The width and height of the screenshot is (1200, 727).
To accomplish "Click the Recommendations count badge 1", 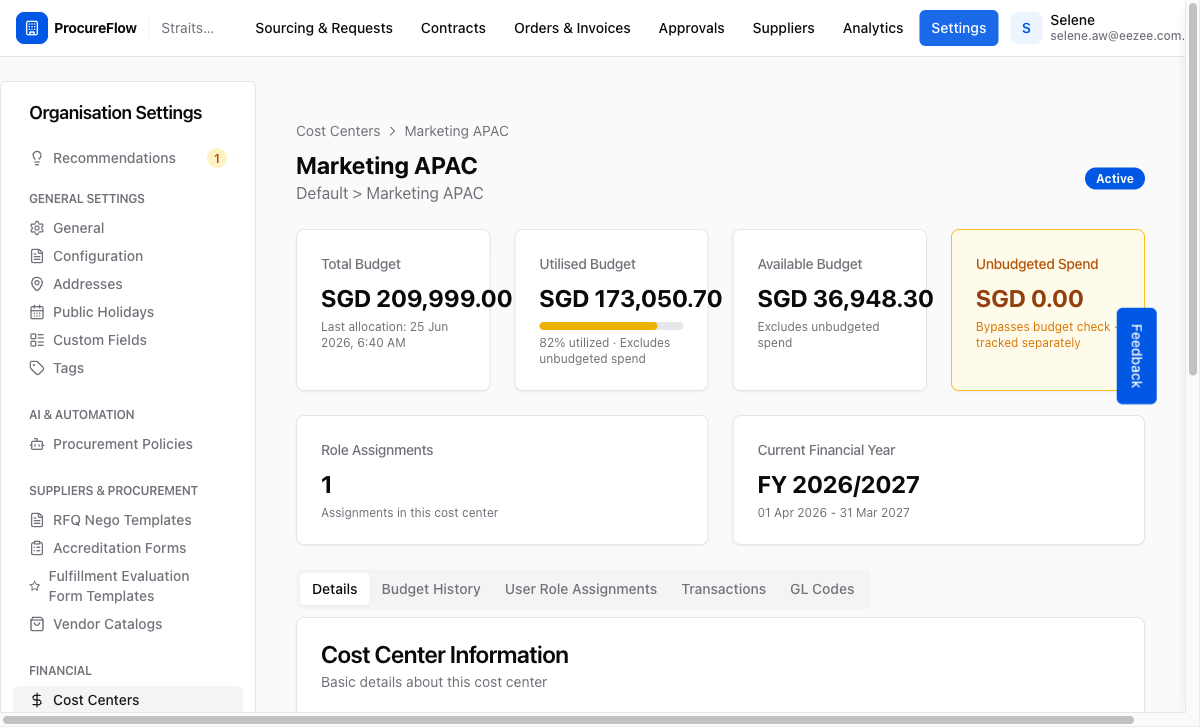I will (x=217, y=158).
